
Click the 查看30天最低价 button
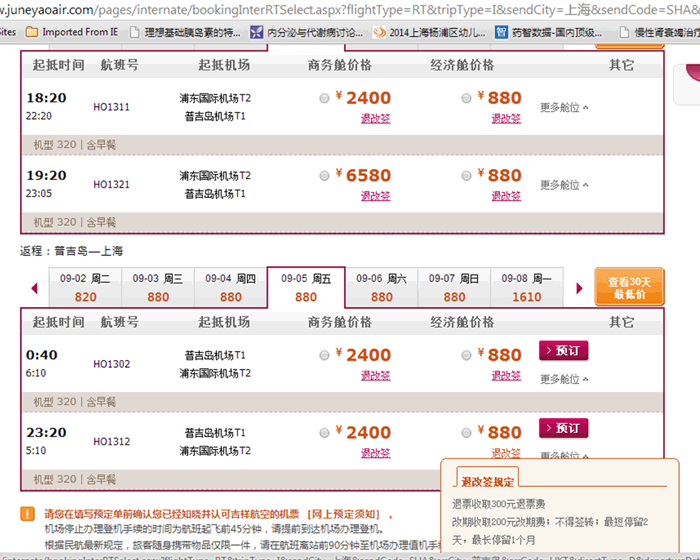point(629,288)
